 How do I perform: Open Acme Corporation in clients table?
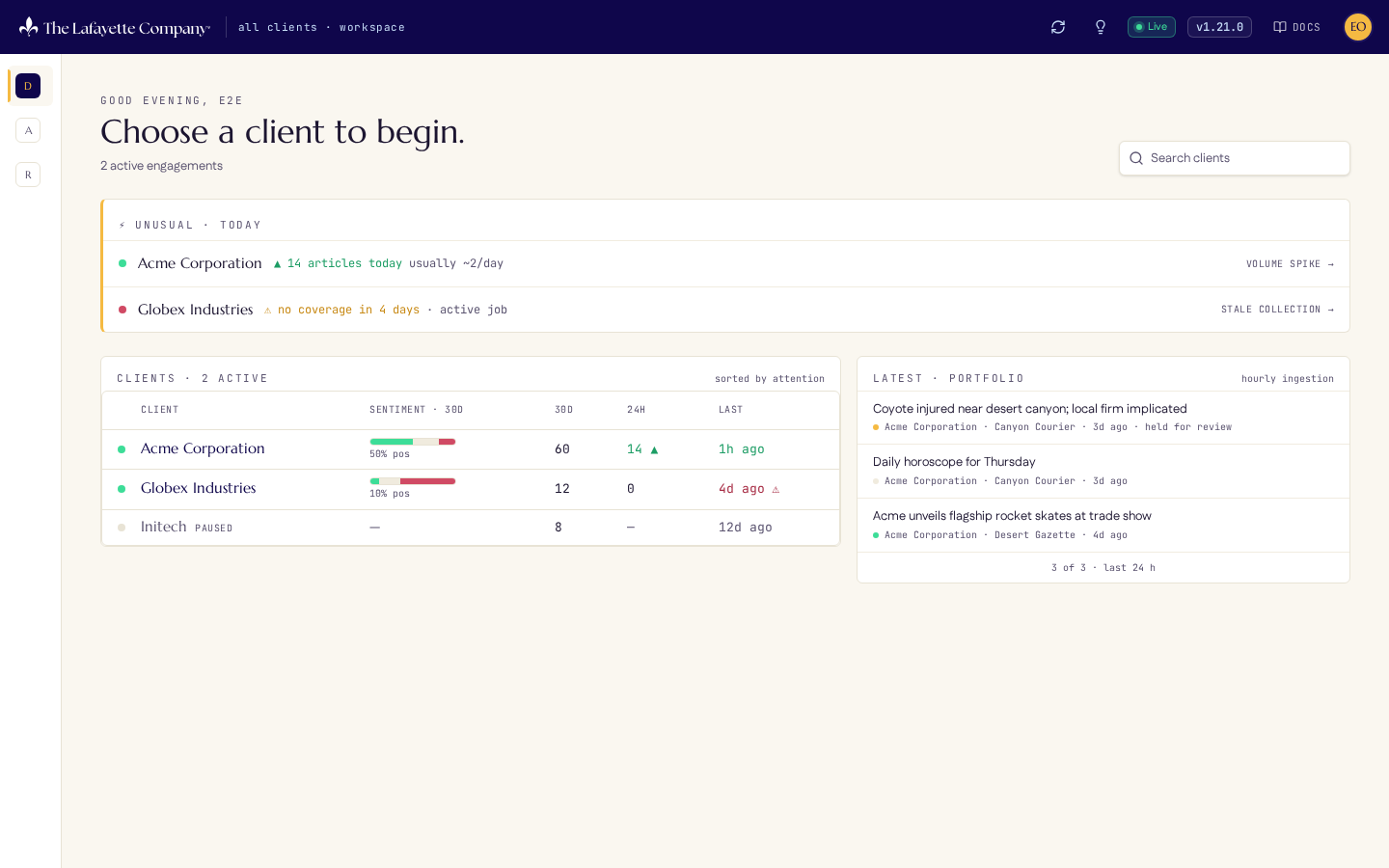coord(471,449)
